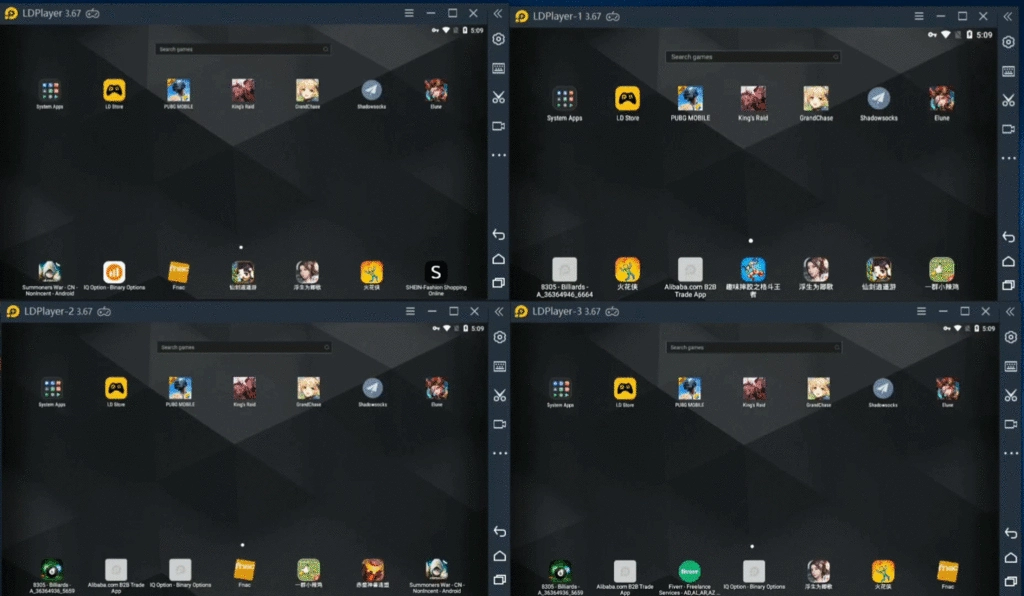
Task: Open the LD Store app
Action: point(114,89)
